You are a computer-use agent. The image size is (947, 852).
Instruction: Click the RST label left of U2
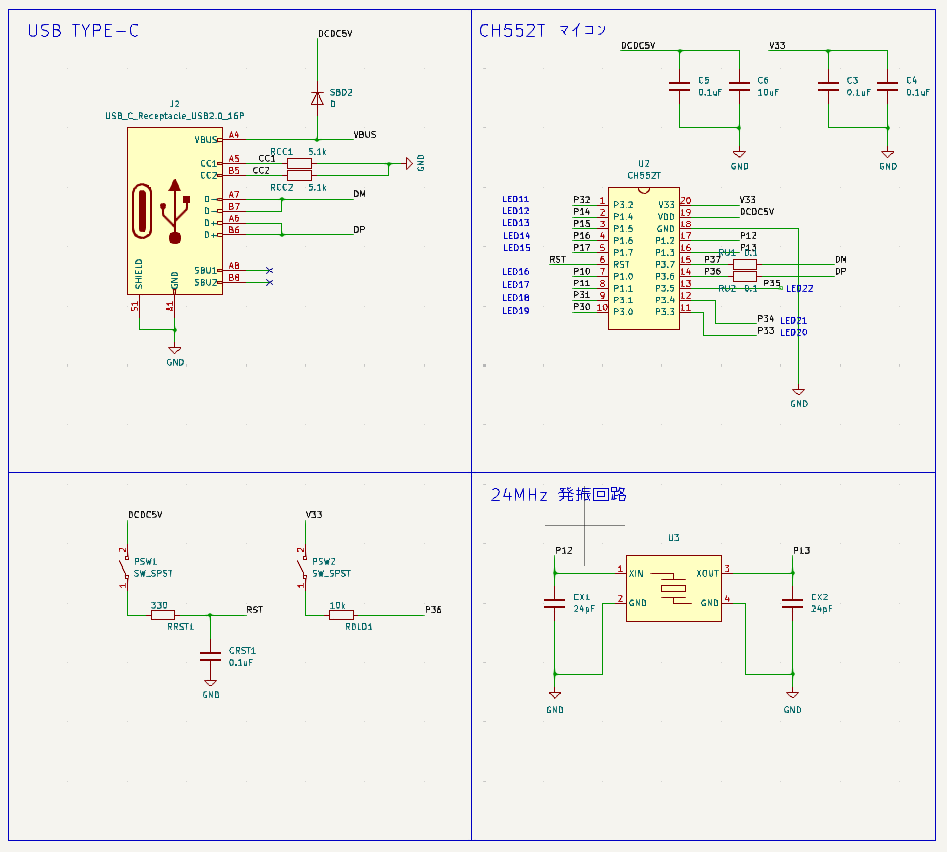557,260
